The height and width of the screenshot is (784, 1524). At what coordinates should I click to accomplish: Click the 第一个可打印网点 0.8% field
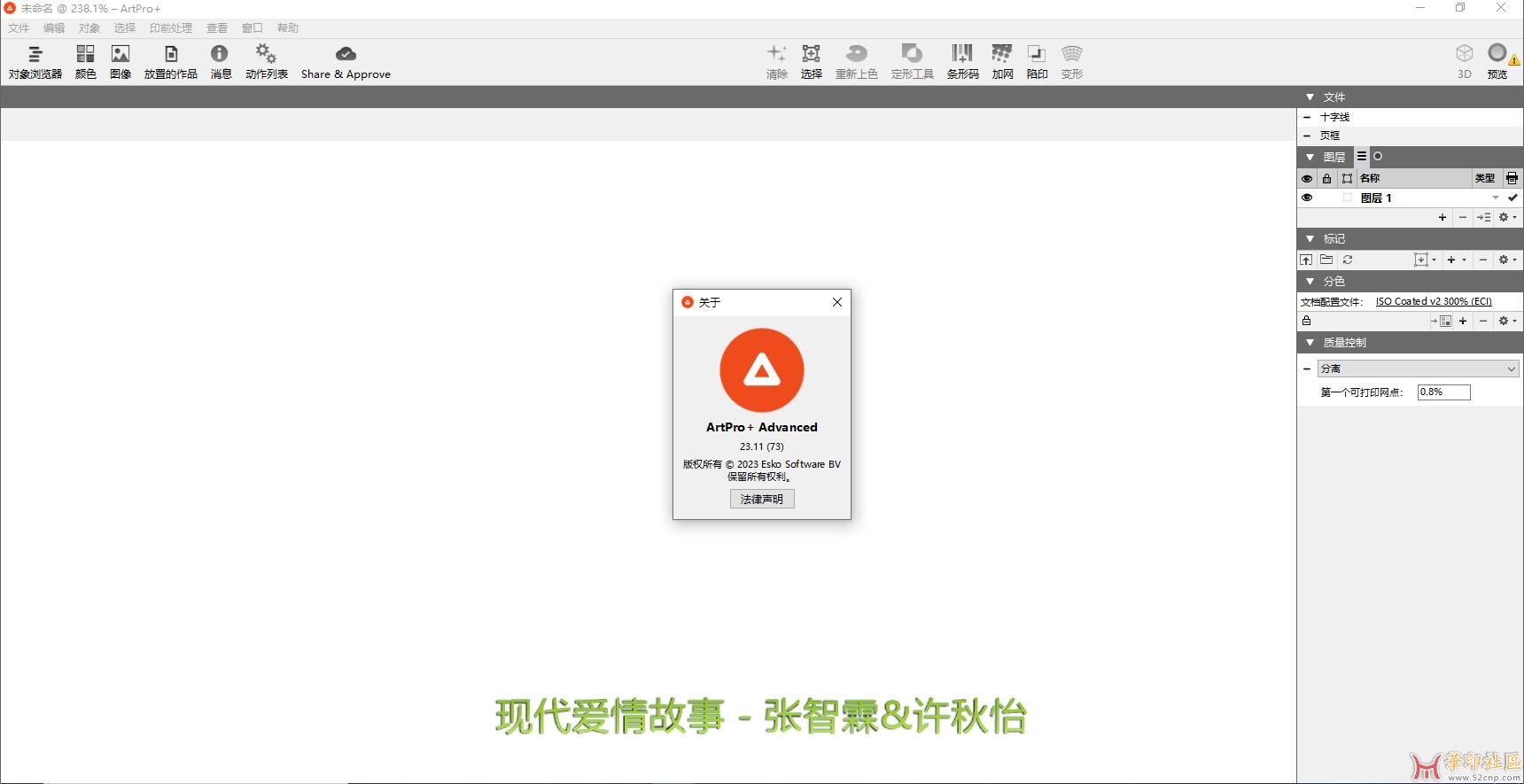point(1444,392)
